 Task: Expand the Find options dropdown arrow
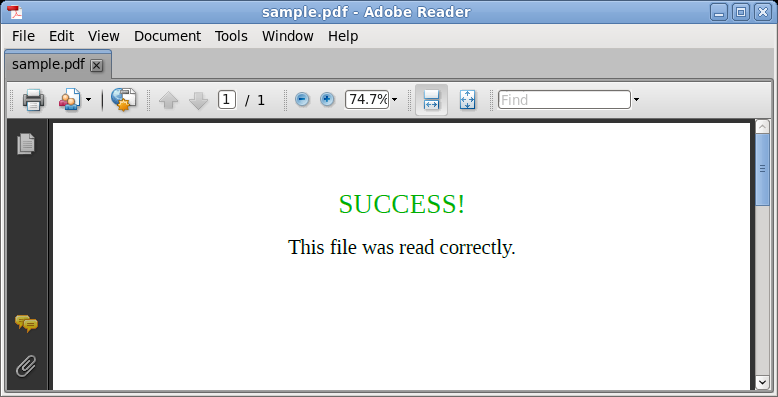[x=636, y=100]
